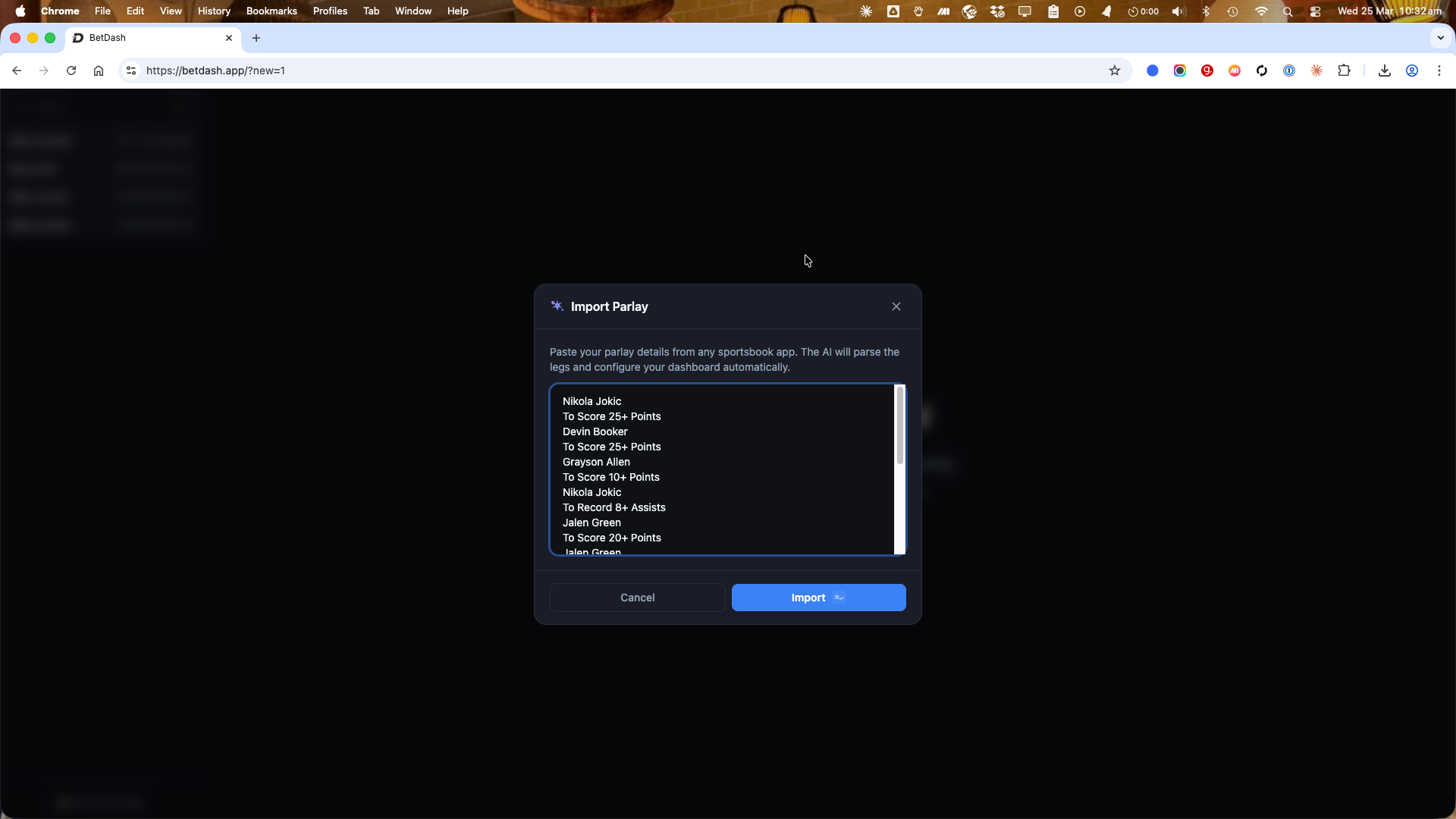Click the Time Machine menu bar icon

pyautogui.click(x=1233, y=11)
